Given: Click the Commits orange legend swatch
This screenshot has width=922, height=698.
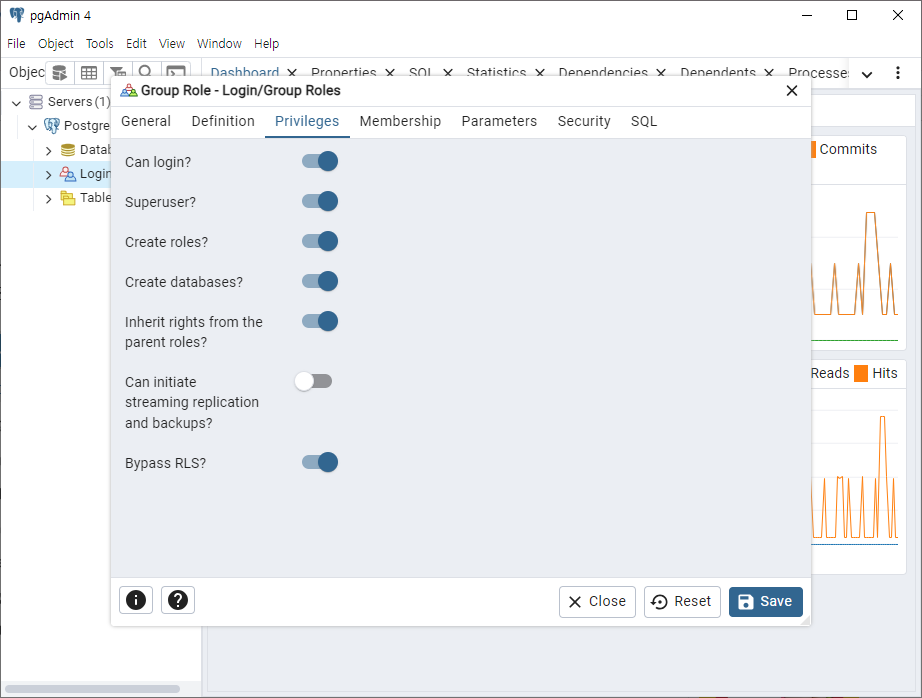Looking at the screenshot, I should pos(813,149).
